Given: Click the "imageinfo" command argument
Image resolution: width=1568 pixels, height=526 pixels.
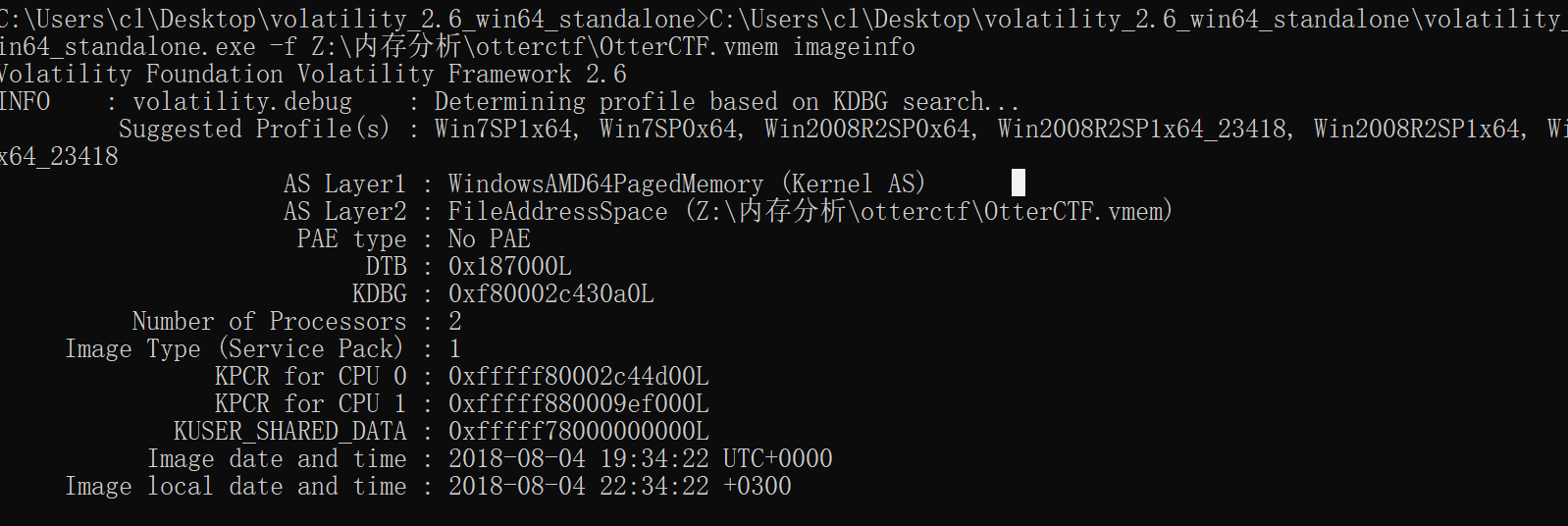Looking at the screenshot, I should (x=854, y=46).
